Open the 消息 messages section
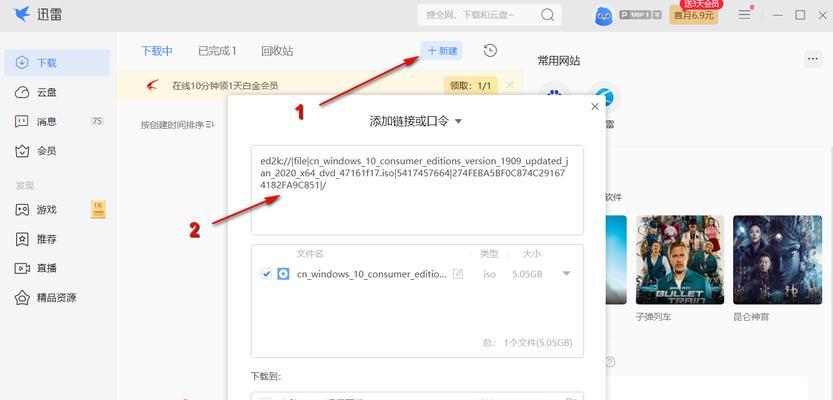The height and width of the screenshot is (400, 833). (x=57, y=122)
